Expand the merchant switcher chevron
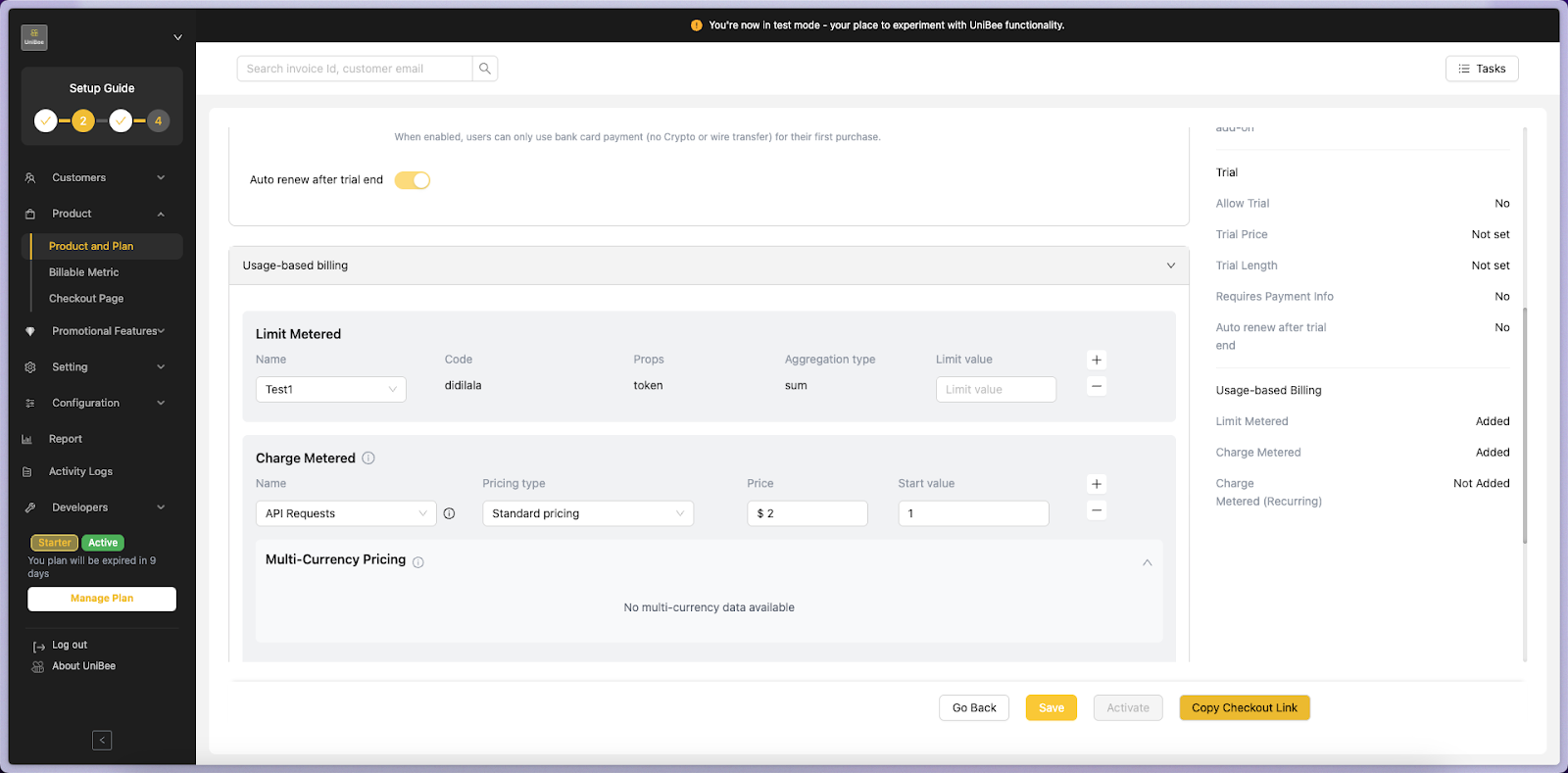Image resolution: width=1568 pixels, height=773 pixels. click(177, 37)
